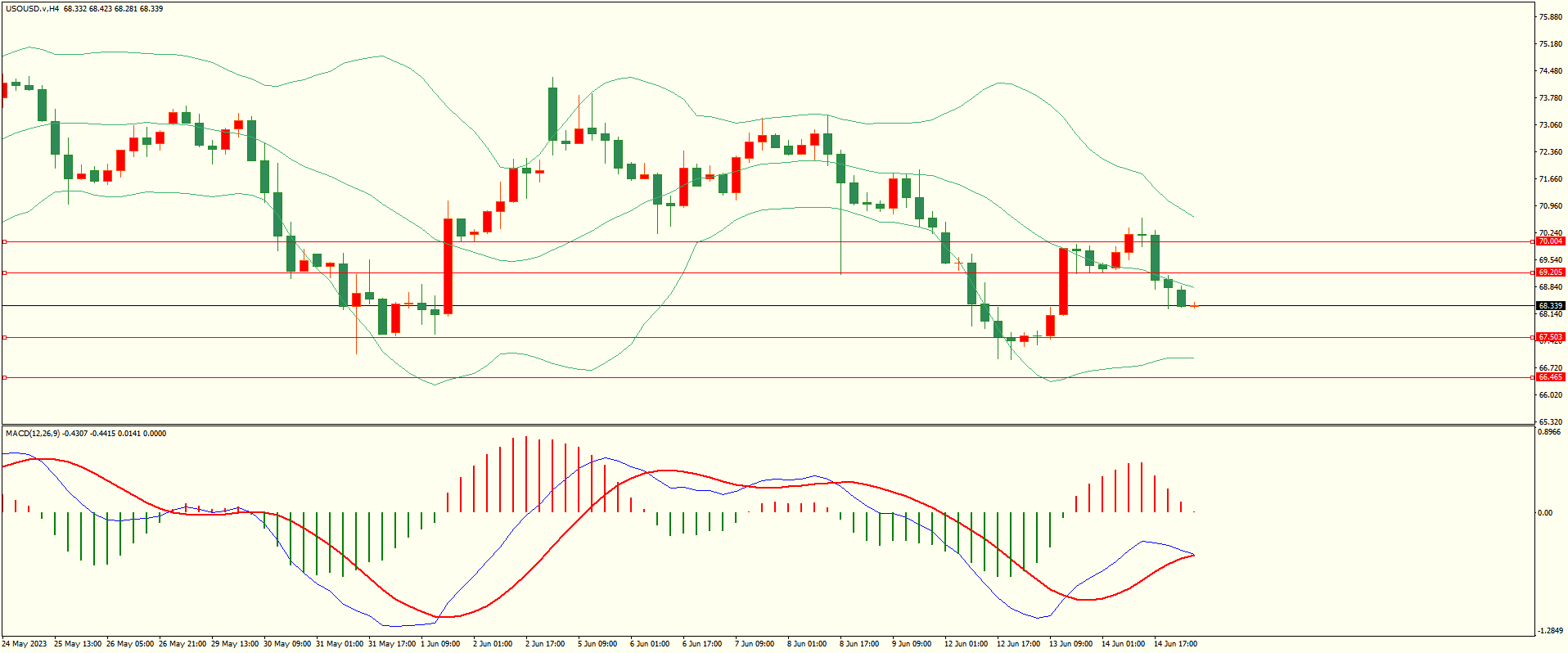Click the 14 Jun 17:00 time label
This screenshot has width=1568, height=653.
click(x=1175, y=644)
